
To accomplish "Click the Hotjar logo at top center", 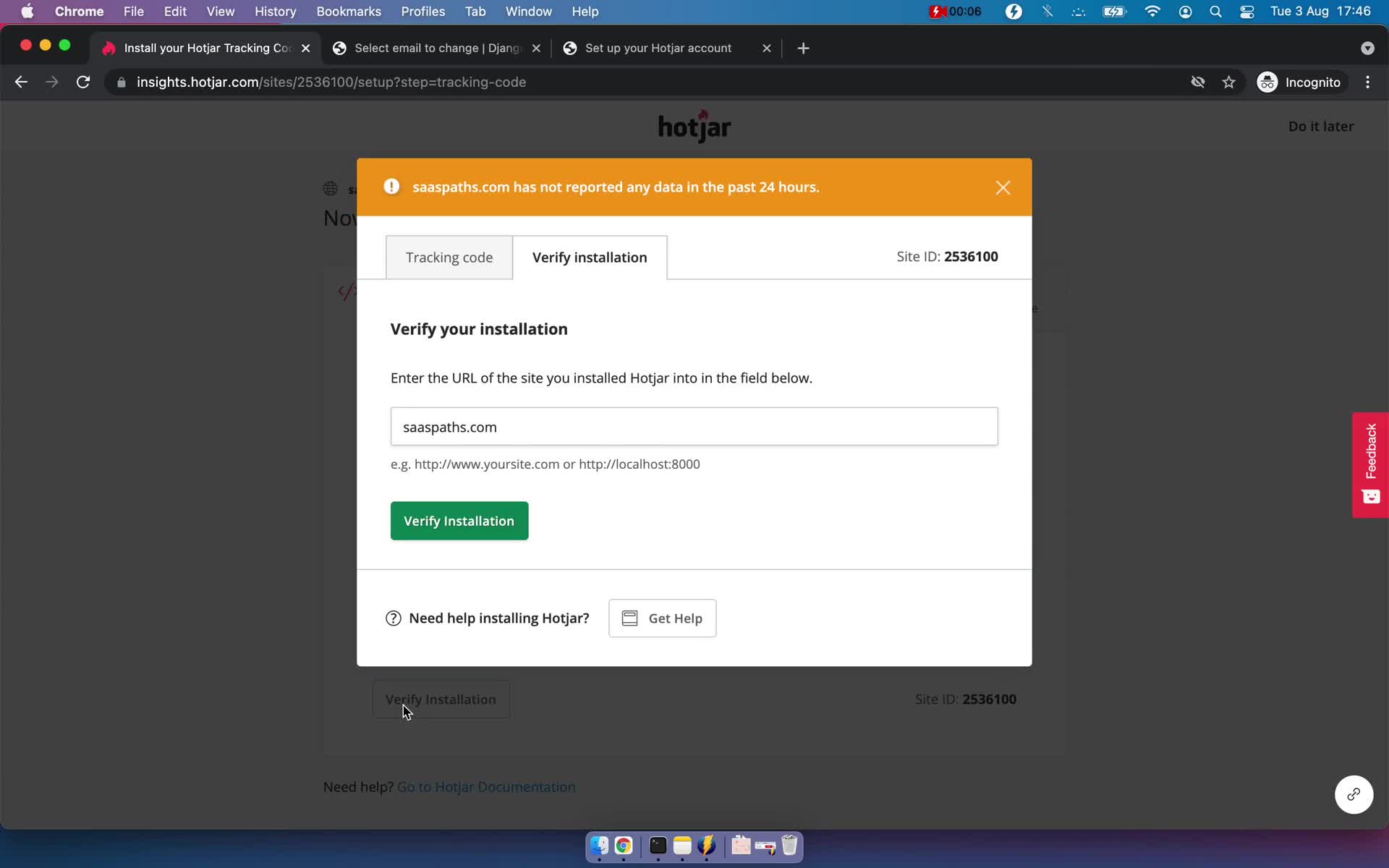I will [694, 126].
